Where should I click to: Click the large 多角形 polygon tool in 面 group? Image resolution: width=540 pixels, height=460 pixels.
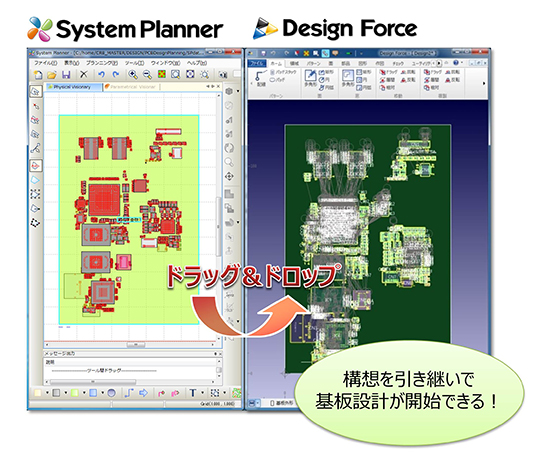pos(310,79)
